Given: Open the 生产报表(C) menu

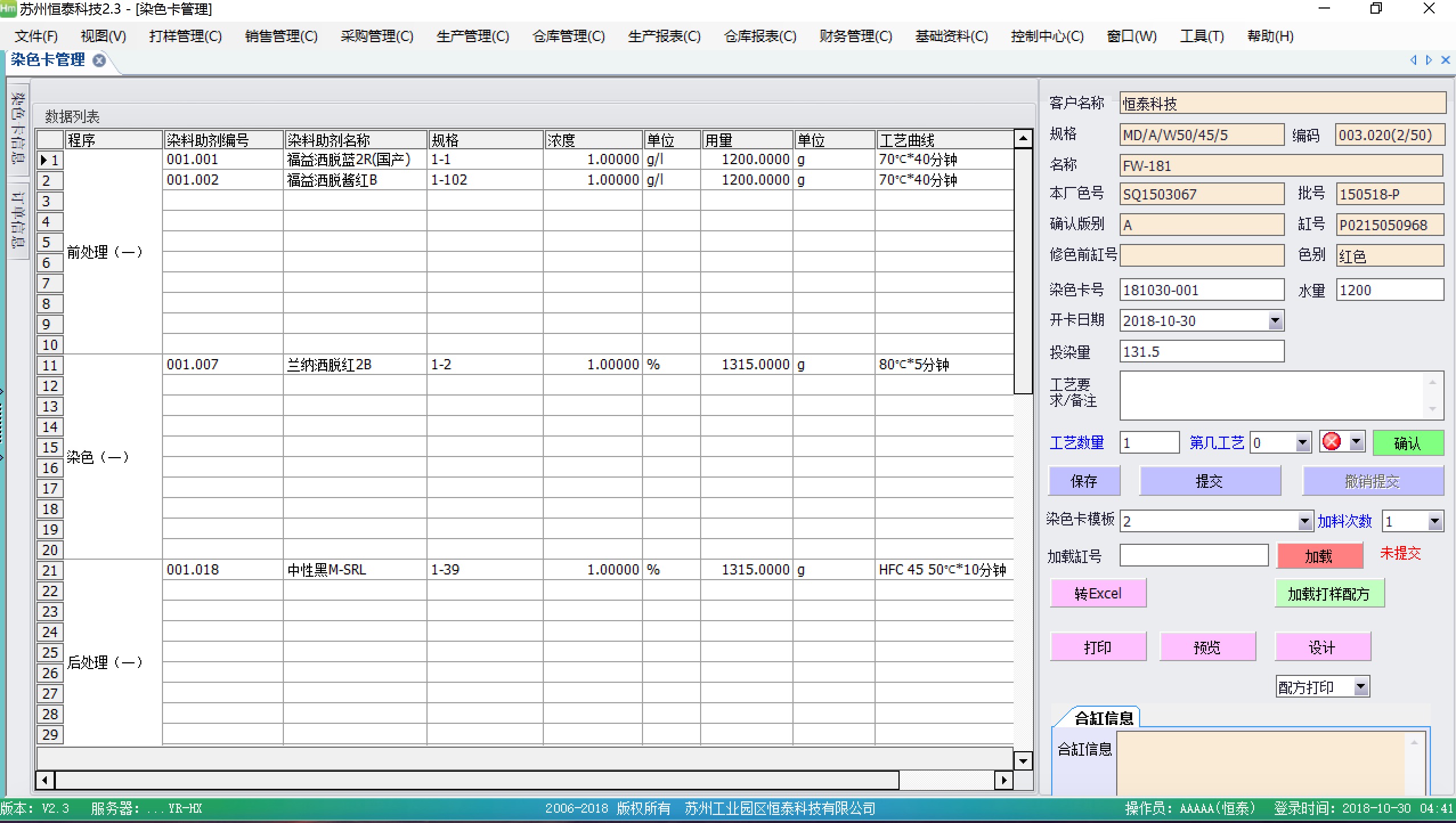Looking at the screenshot, I should tap(664, 36).
